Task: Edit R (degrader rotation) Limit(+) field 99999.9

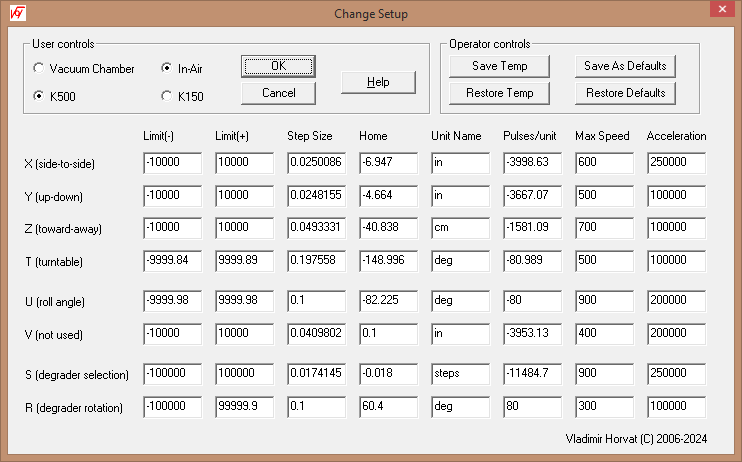Action: click(x=245, y=407)
